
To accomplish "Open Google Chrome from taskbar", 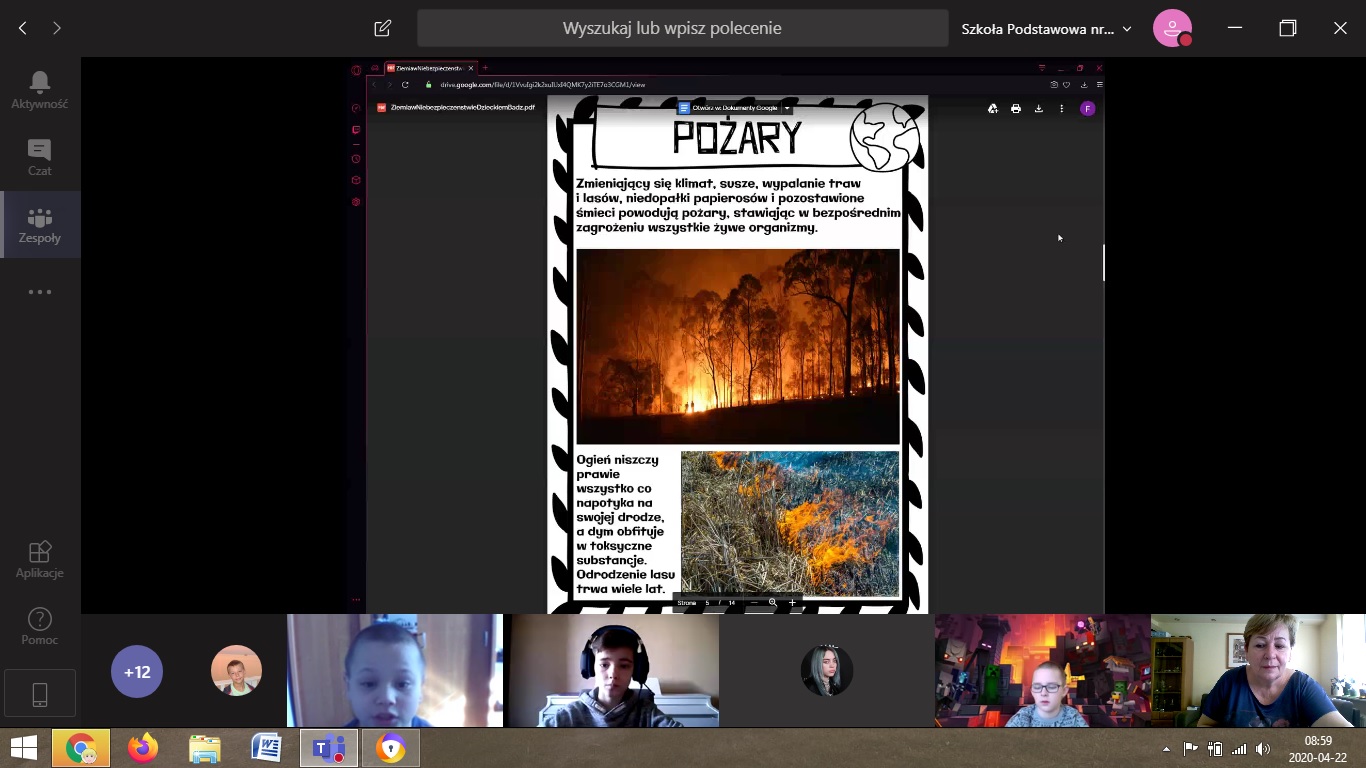I will 81,748.
